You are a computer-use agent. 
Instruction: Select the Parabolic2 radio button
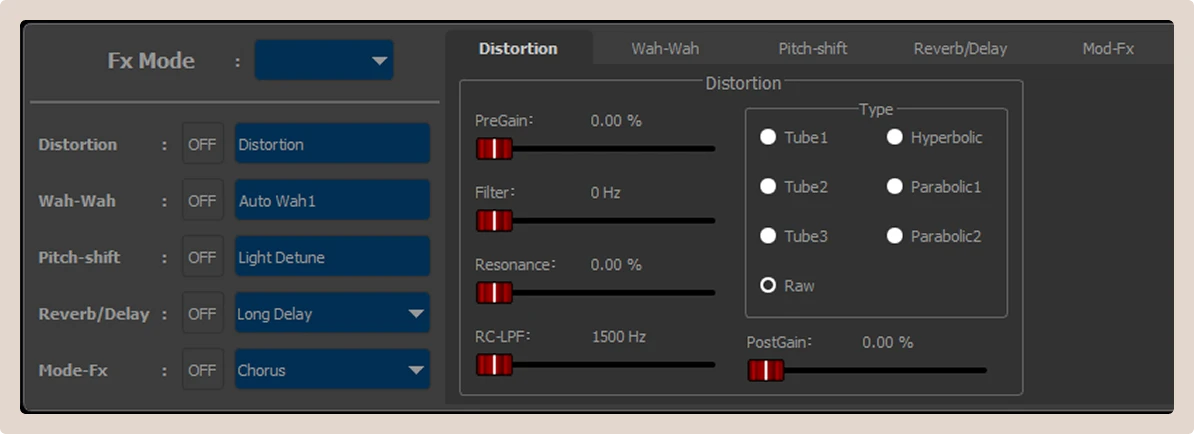click(x=895, y=236)
